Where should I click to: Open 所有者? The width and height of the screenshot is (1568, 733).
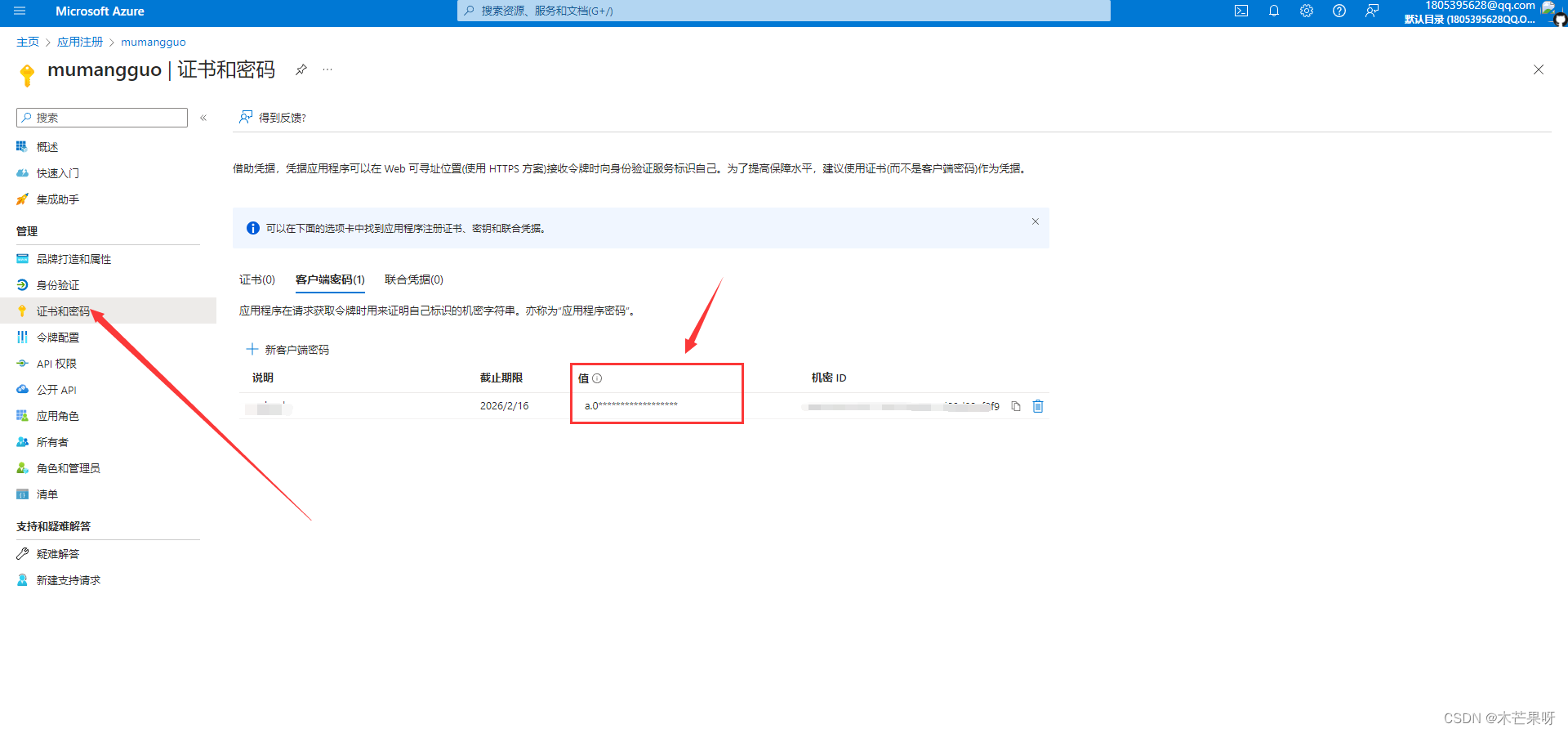pyautogui.click(x=52, y=442)
